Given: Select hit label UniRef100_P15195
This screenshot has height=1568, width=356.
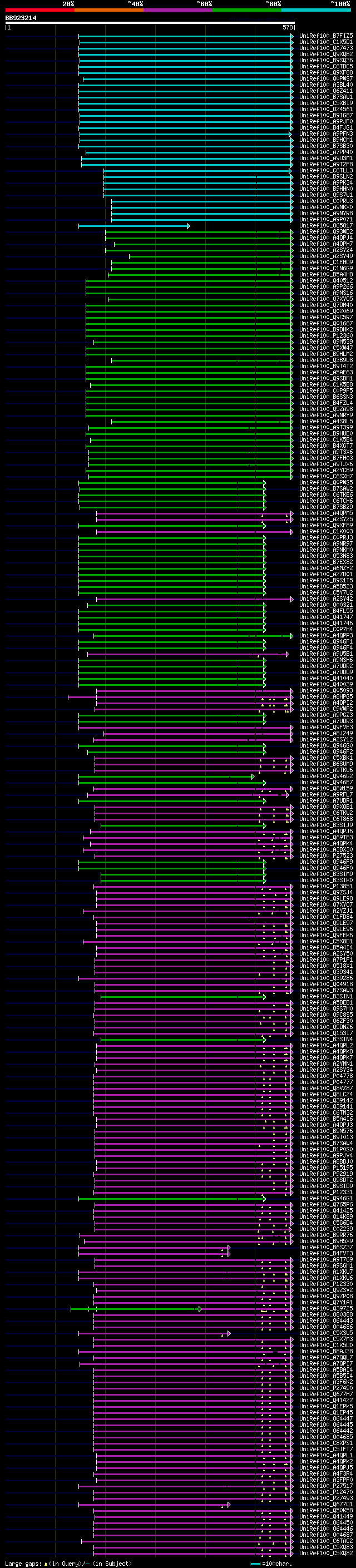Looking at the screenshot, I should click(326, 1168).
